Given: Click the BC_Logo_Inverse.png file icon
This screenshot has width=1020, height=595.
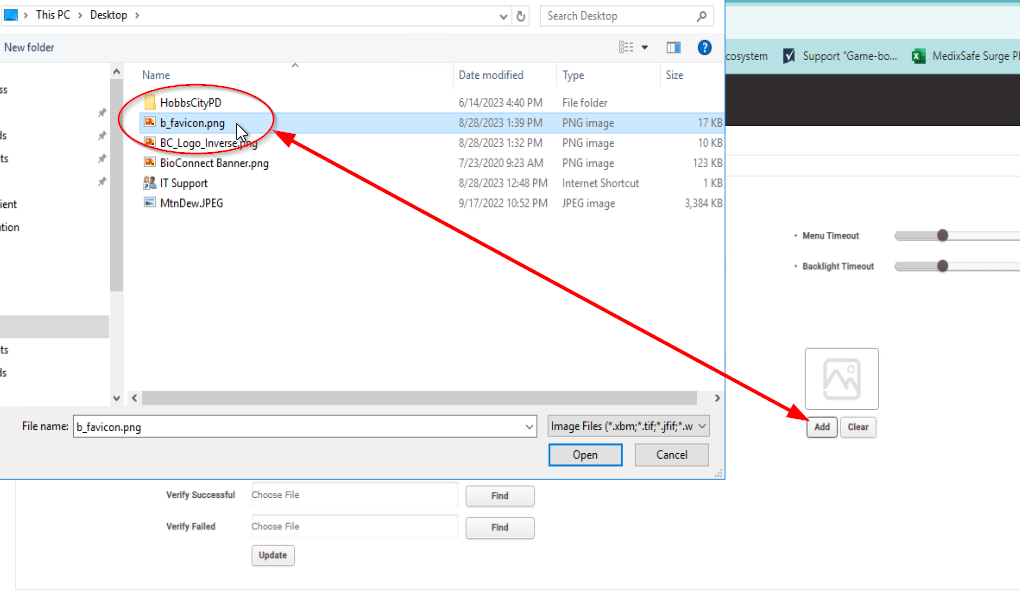Looking at the screenshot, I should [x=150, y=142].
